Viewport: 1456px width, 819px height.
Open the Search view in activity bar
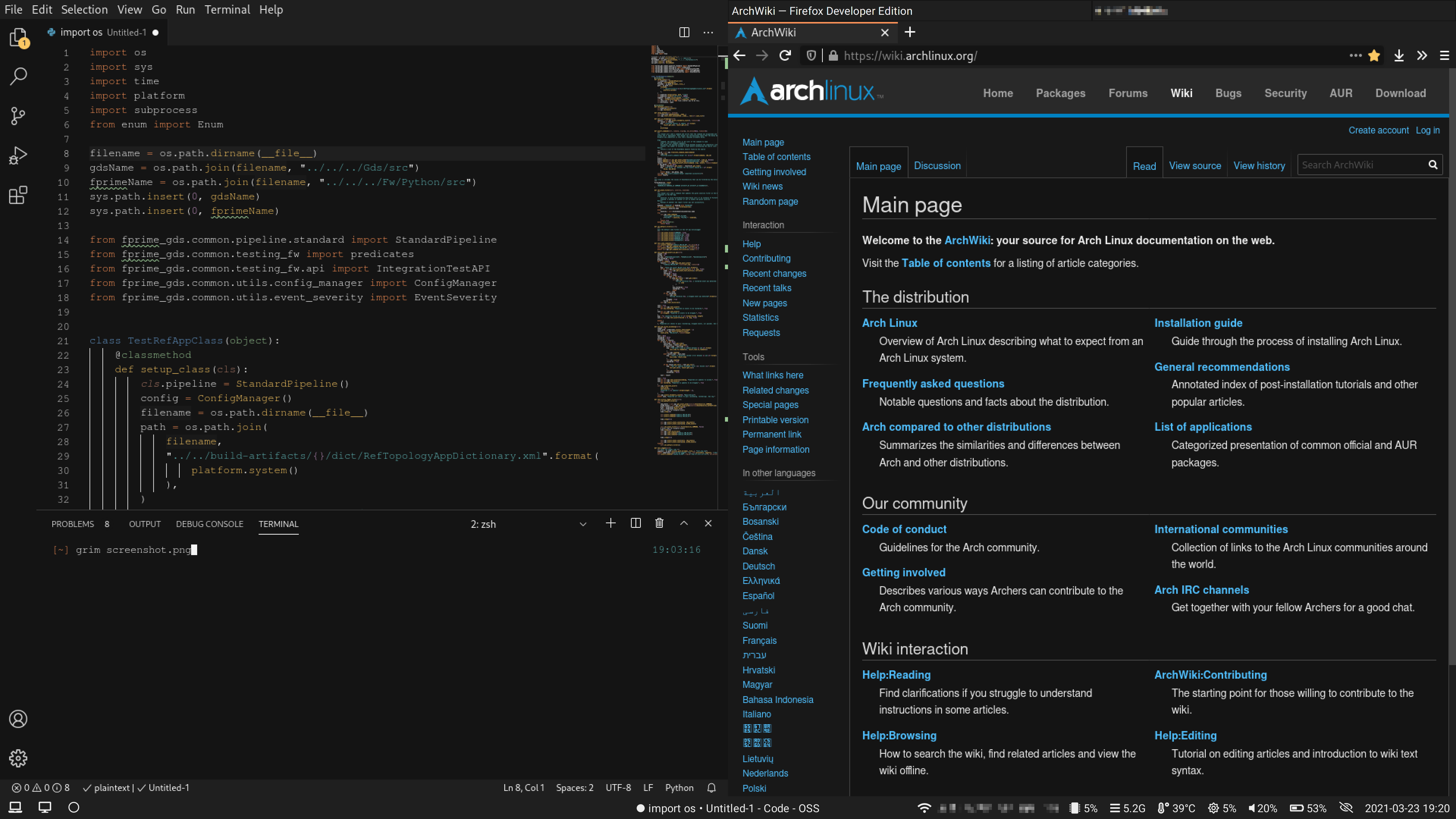(18, 76)
